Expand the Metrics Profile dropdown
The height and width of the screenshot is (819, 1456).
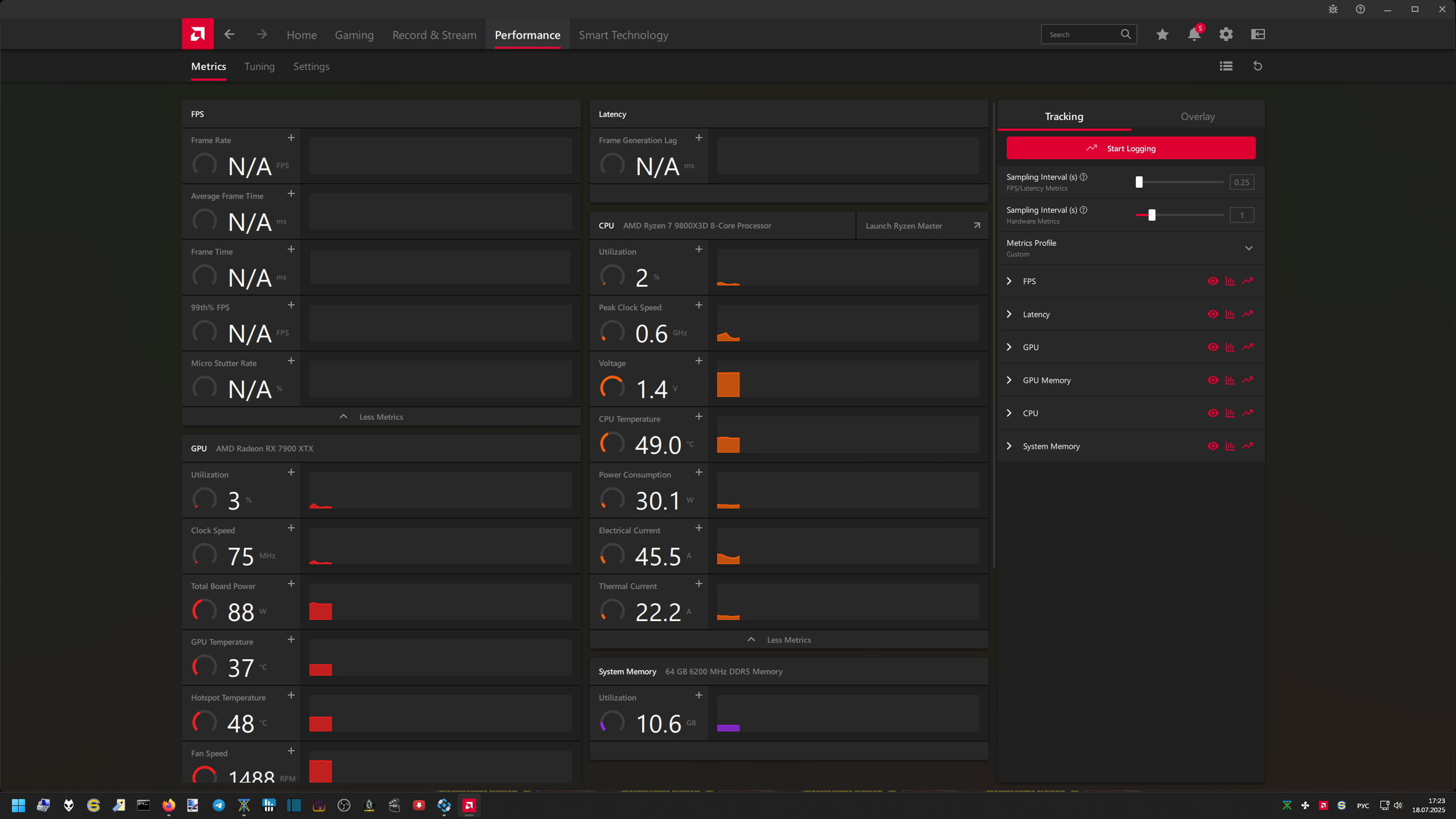1248,248
